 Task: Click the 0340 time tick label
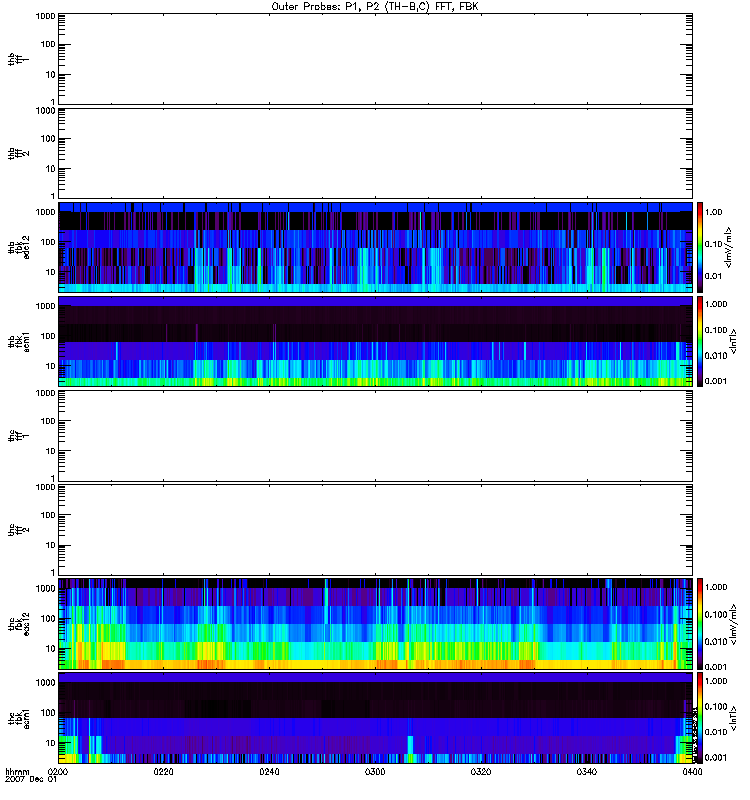tap(586, 773)
